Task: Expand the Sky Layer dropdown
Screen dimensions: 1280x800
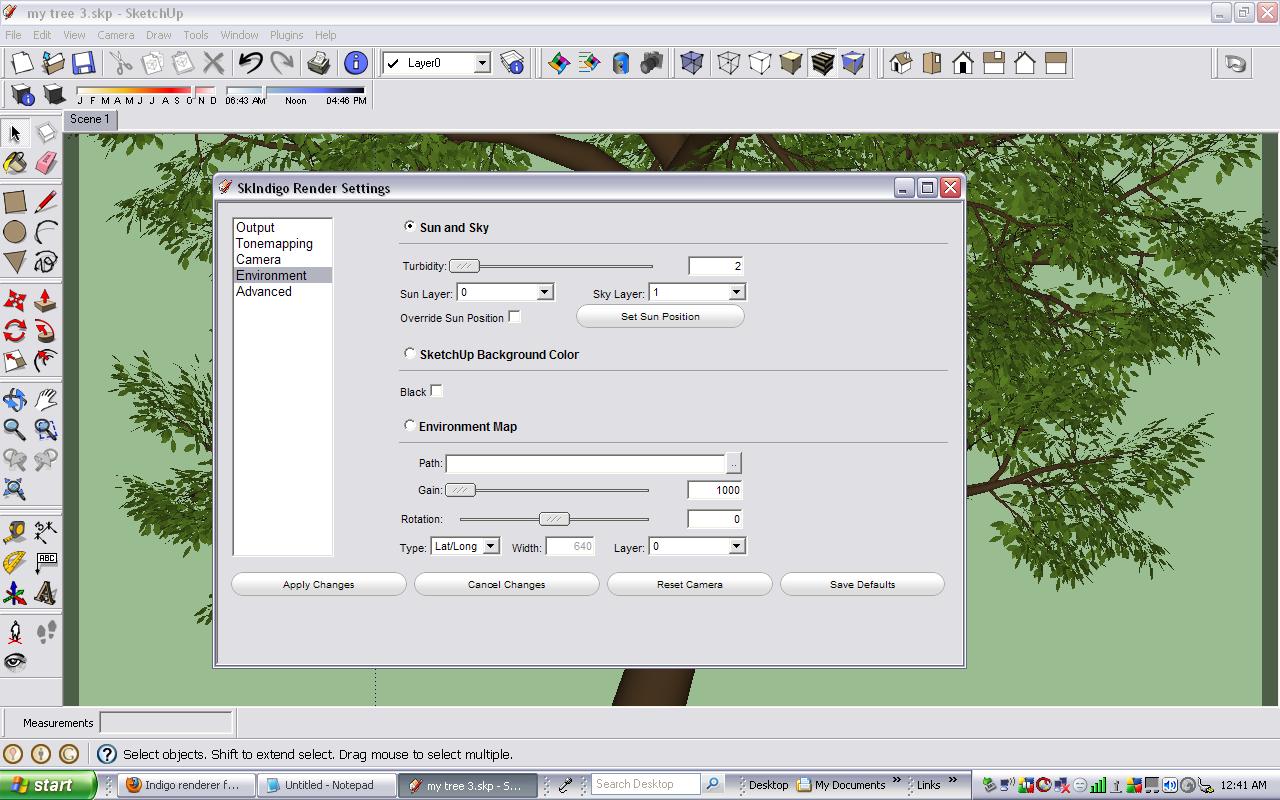Action: (736, 292)
